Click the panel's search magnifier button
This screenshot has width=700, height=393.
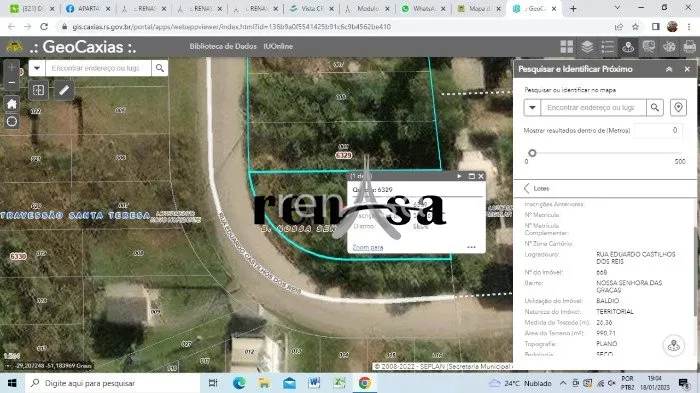tap(654, 108)
